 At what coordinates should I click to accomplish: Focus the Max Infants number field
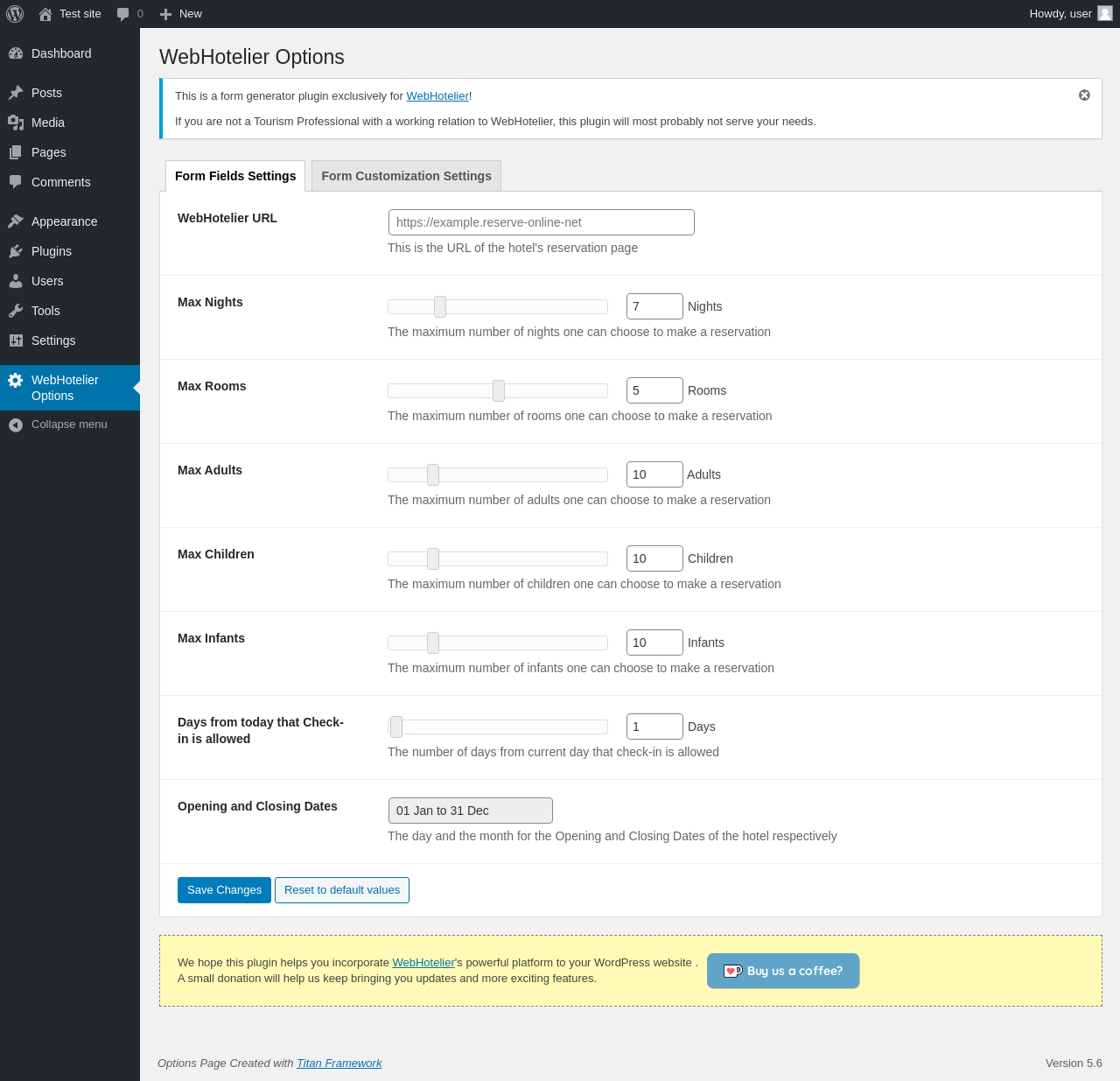654,642
